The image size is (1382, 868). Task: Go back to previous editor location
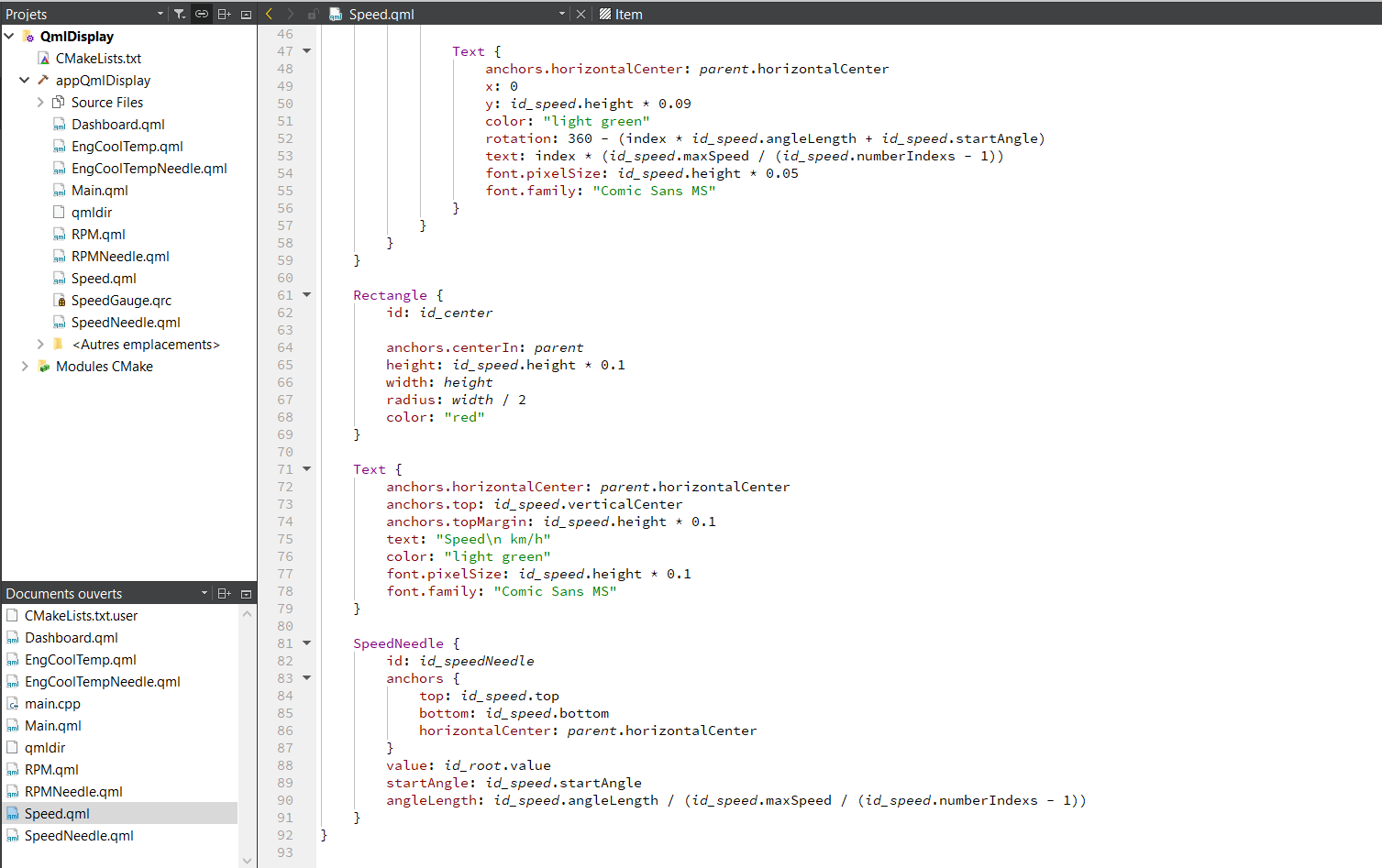coord(269,14)
